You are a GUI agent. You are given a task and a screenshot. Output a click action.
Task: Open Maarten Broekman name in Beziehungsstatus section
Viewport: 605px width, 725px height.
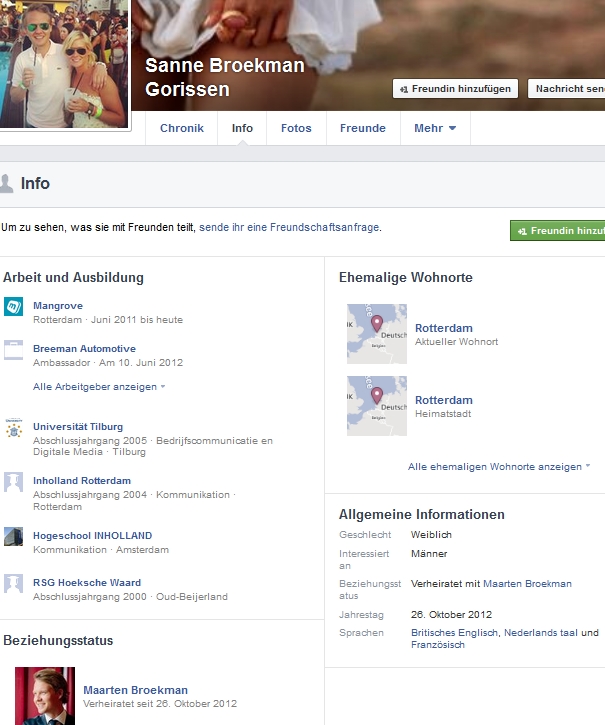pyautogui.click(x=136, y=690)
